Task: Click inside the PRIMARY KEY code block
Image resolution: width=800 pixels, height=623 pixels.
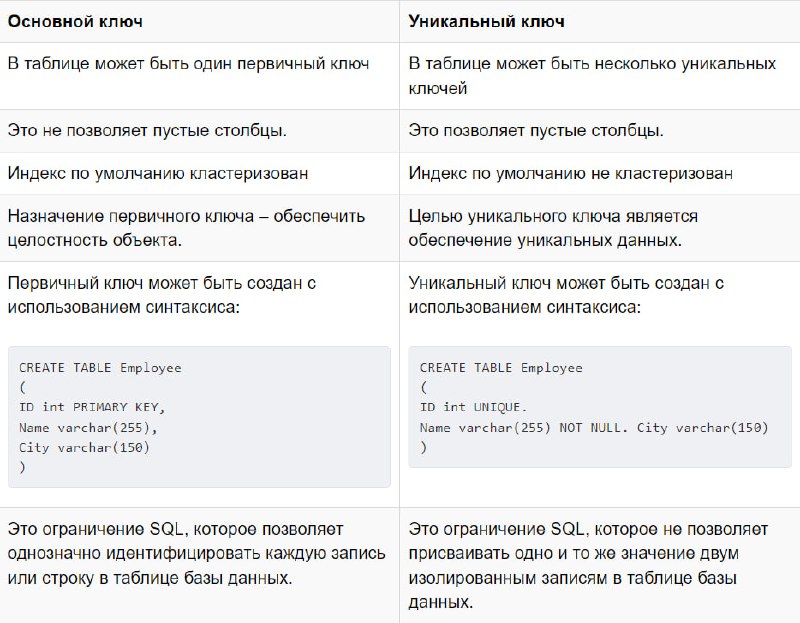Action: tap(199, 417)
